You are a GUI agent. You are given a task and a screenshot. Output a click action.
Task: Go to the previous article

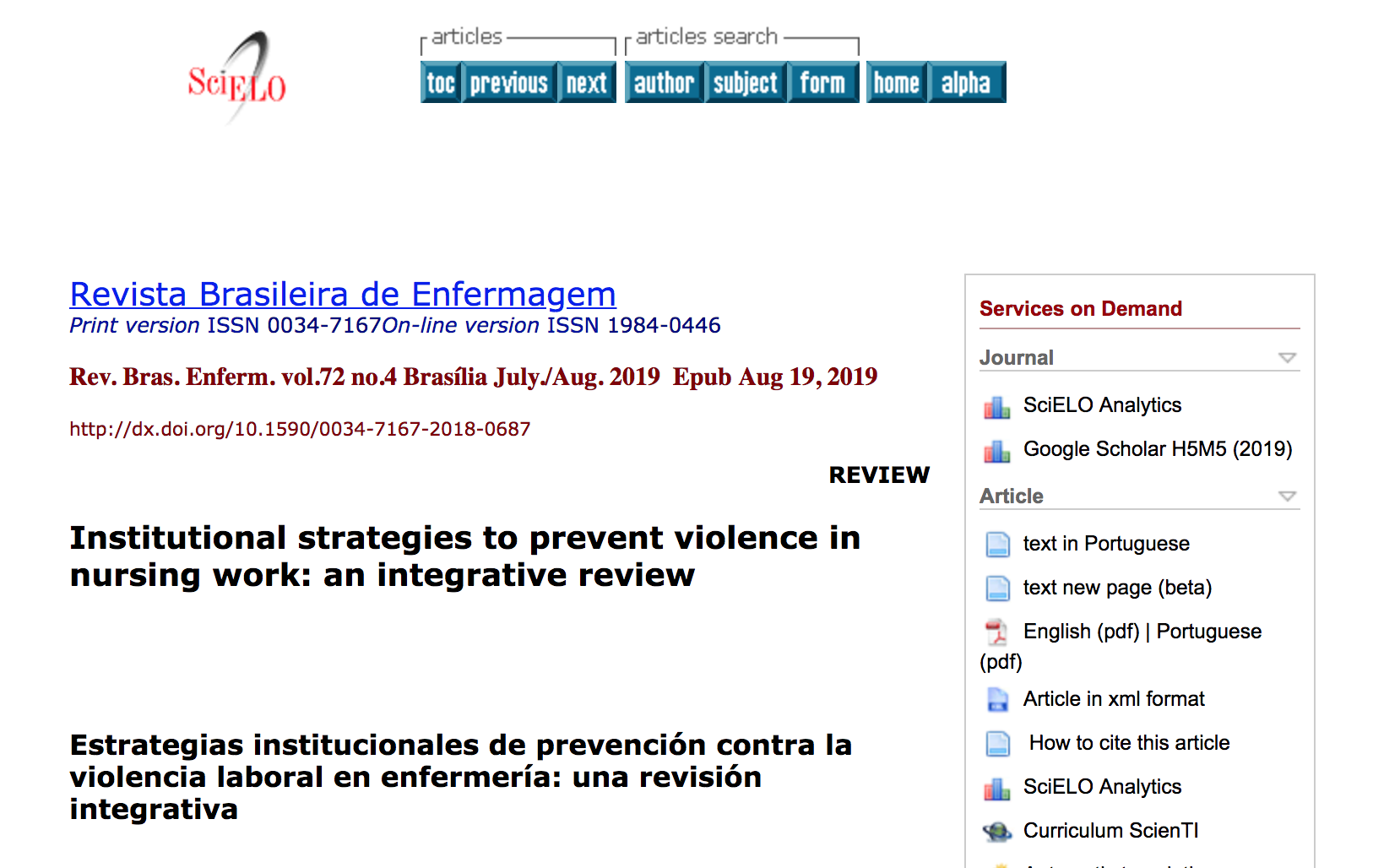pos(509,83)
